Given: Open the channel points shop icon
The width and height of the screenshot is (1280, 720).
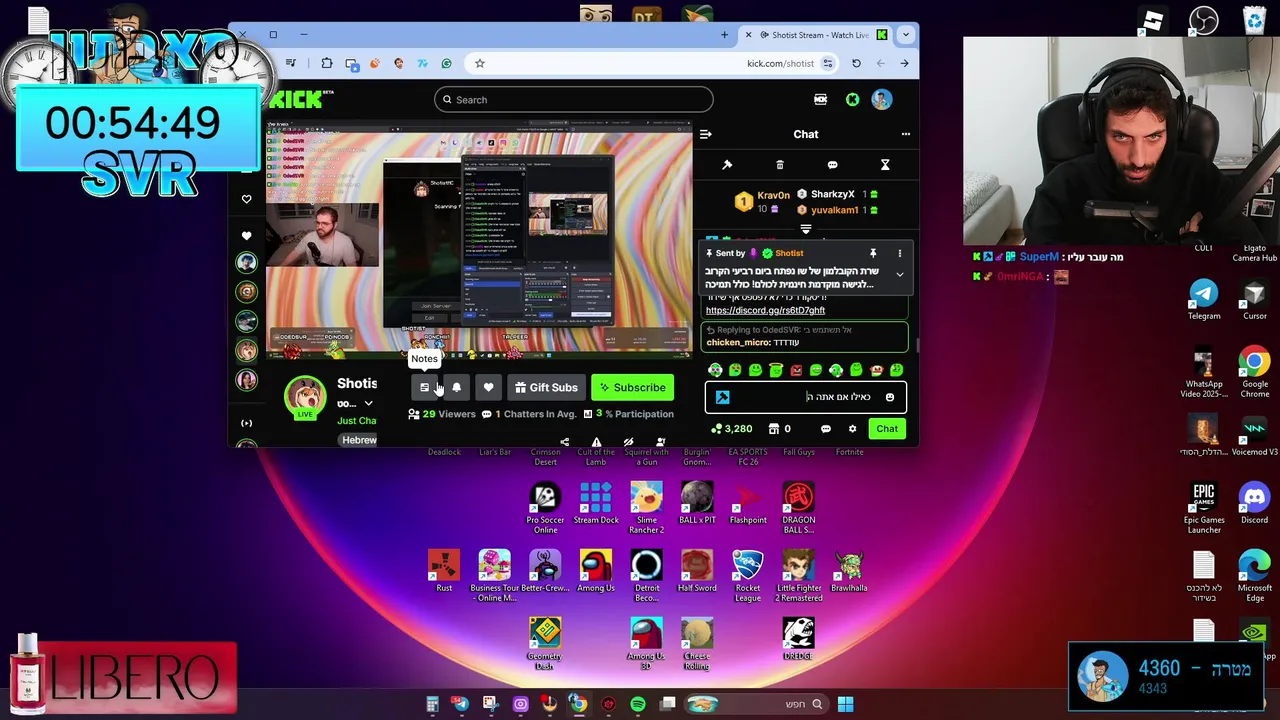Looking at the screenshot, I should point(773,429).
